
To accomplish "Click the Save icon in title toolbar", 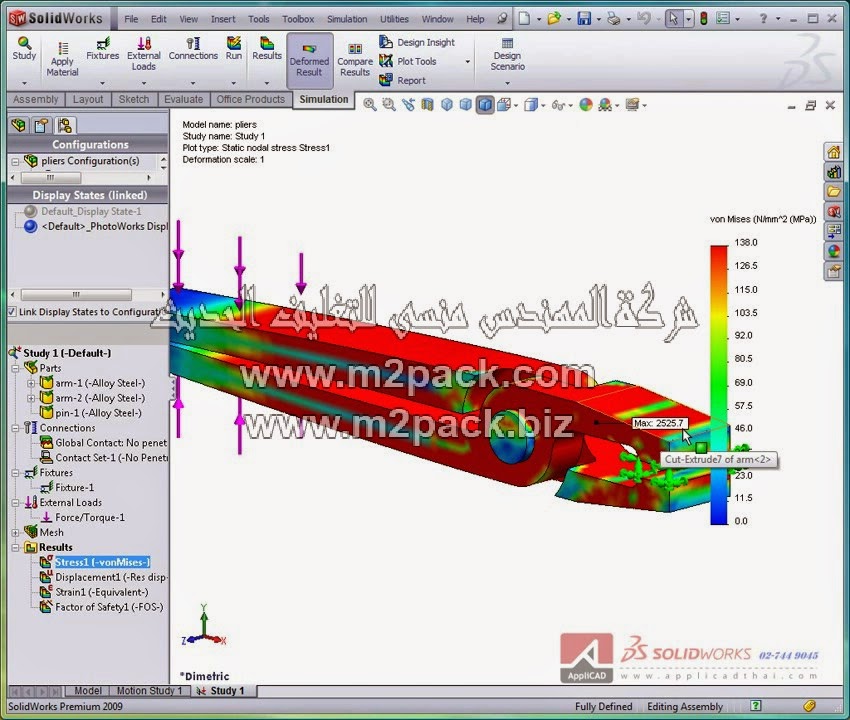I will [584, 19].
